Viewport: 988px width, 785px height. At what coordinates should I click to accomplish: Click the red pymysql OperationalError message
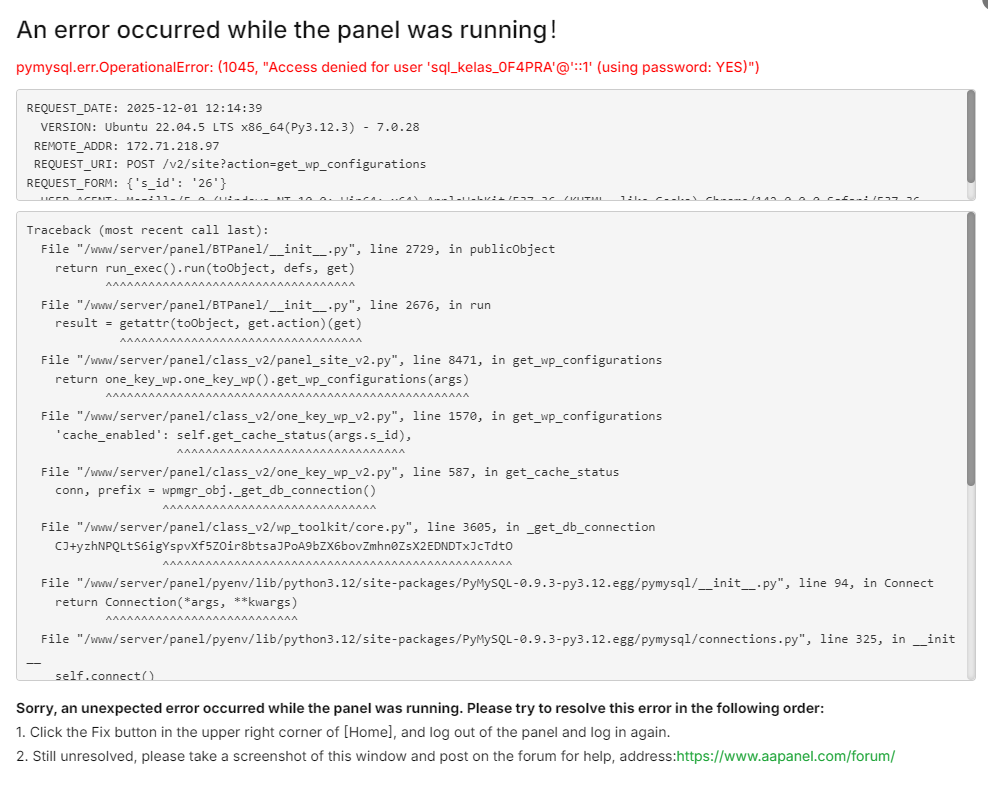388,67
